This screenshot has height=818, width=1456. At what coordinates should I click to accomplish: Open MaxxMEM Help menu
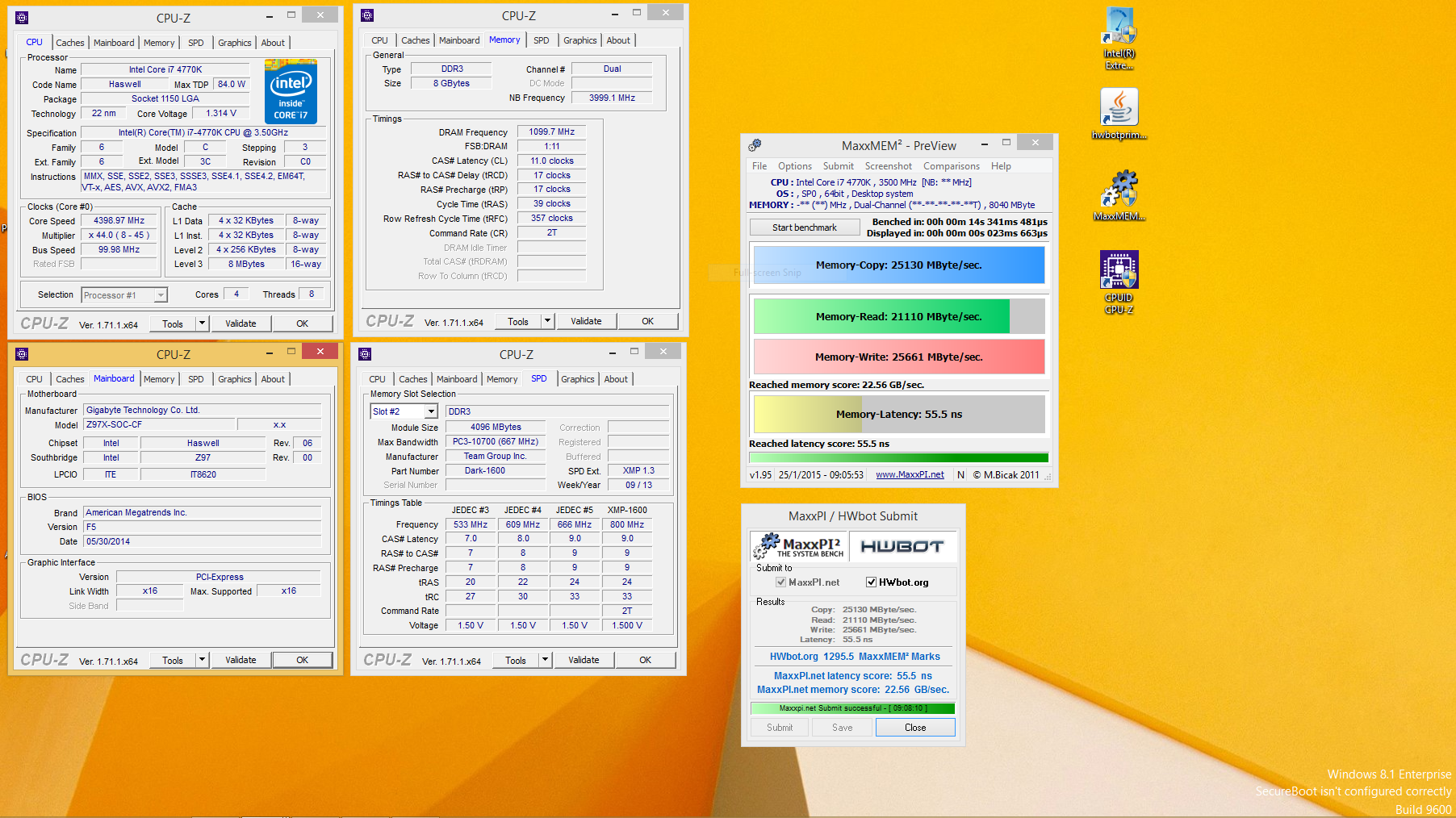pyautogui.click(x=1001, y=166)
